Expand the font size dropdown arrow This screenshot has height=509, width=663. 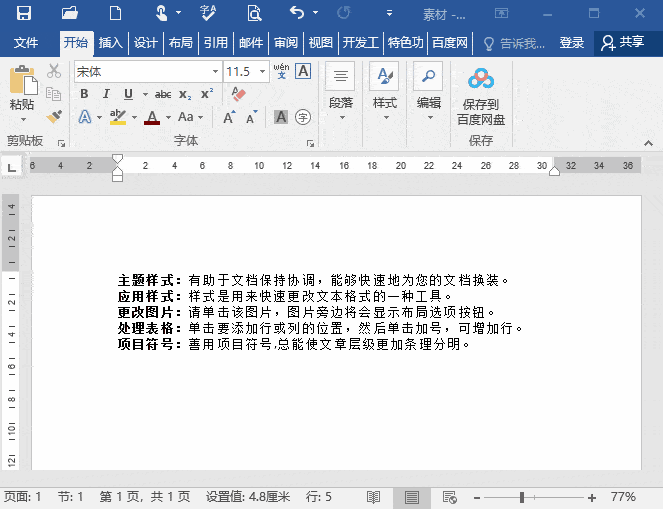[262, 71]
